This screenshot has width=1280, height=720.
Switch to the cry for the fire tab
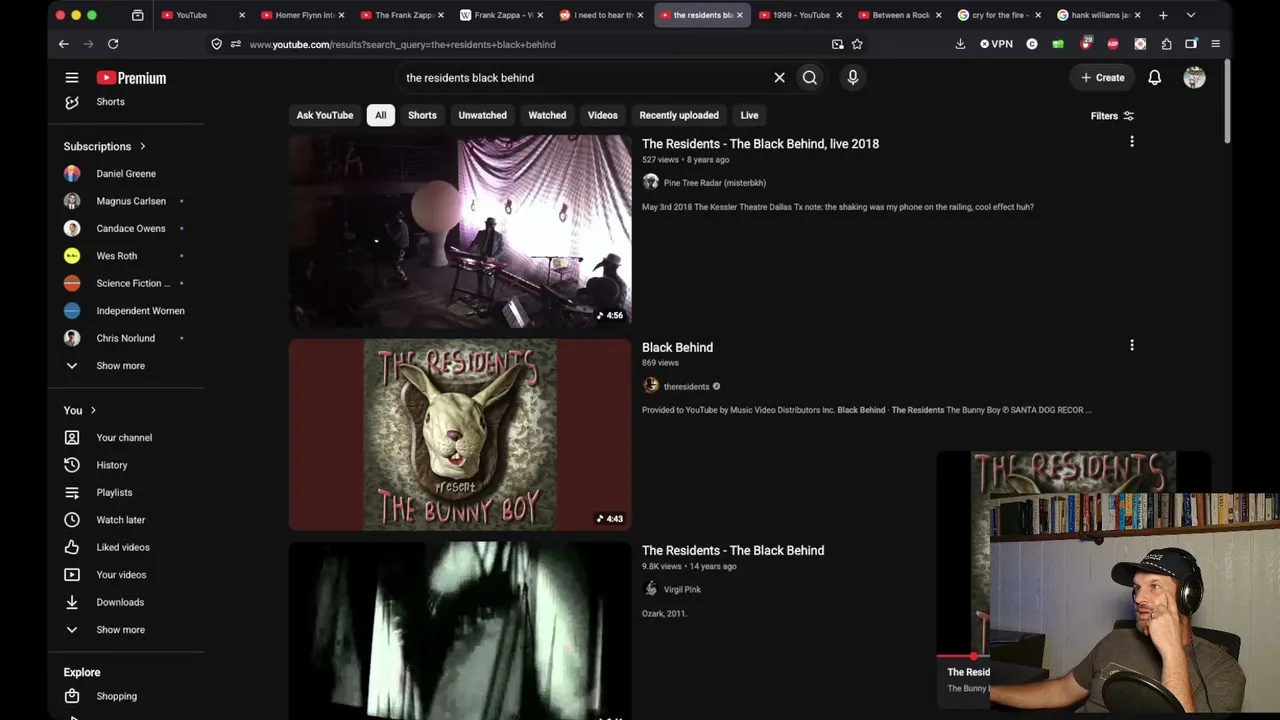pos(998,15)
